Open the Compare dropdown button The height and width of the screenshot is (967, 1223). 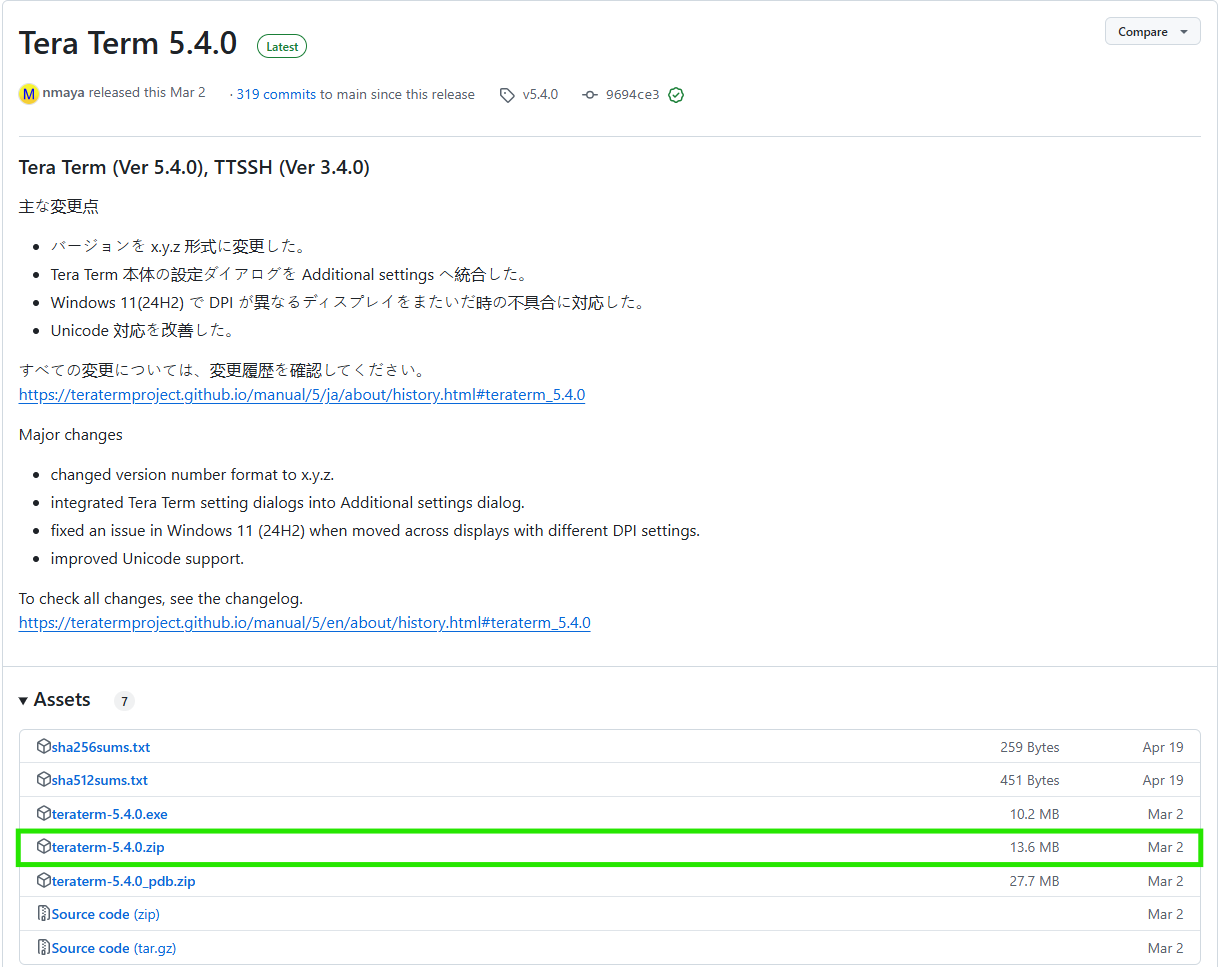pyautogui.click(x=1152, y=32)
